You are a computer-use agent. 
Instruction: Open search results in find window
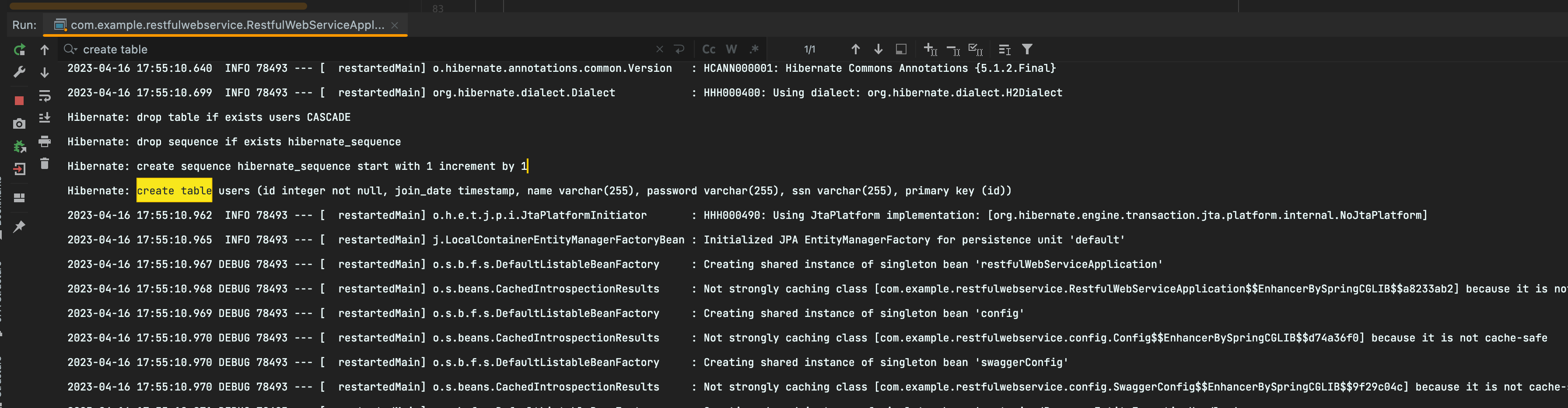click(x=1004, y=49)
